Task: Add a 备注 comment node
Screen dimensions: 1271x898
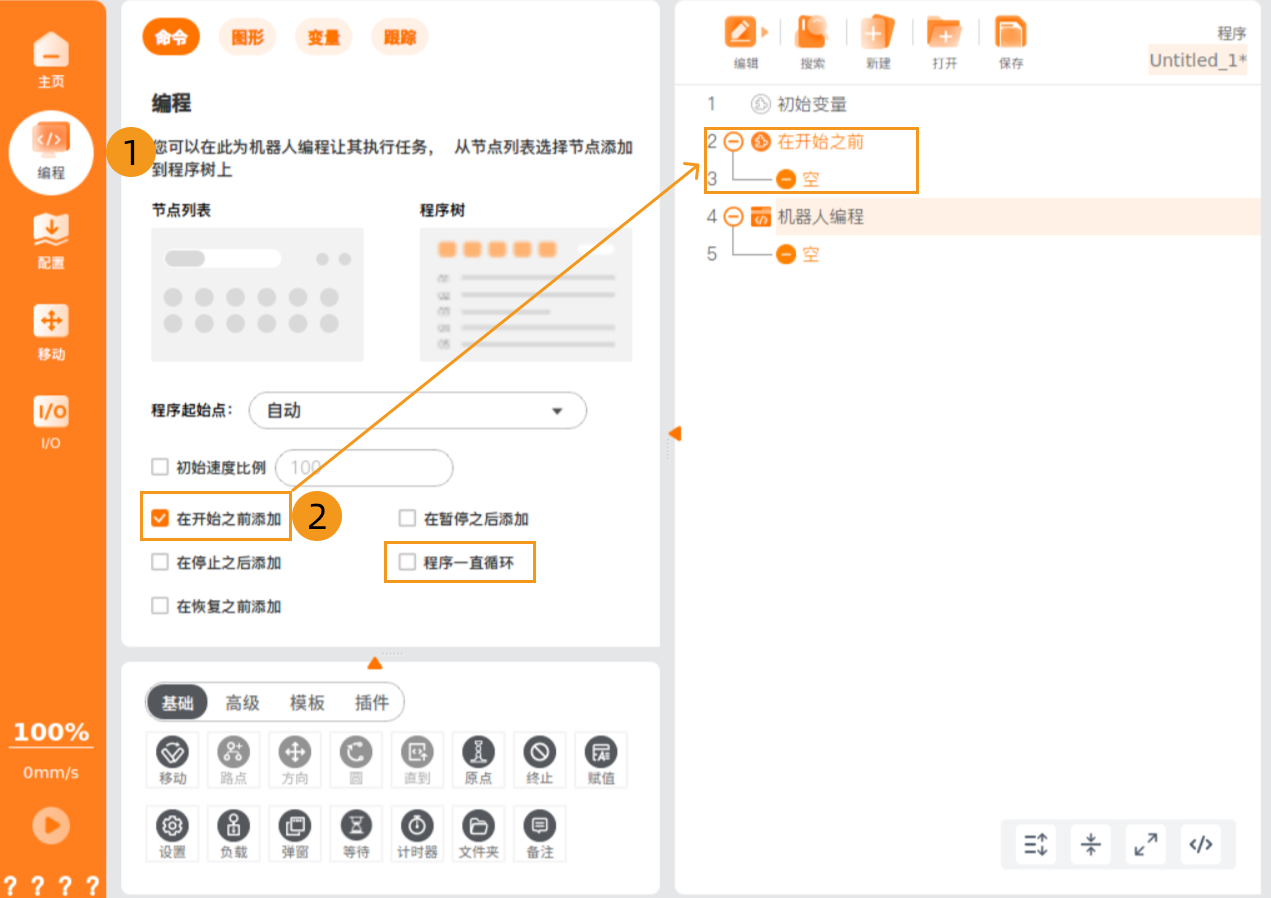Action: (540, 834)
